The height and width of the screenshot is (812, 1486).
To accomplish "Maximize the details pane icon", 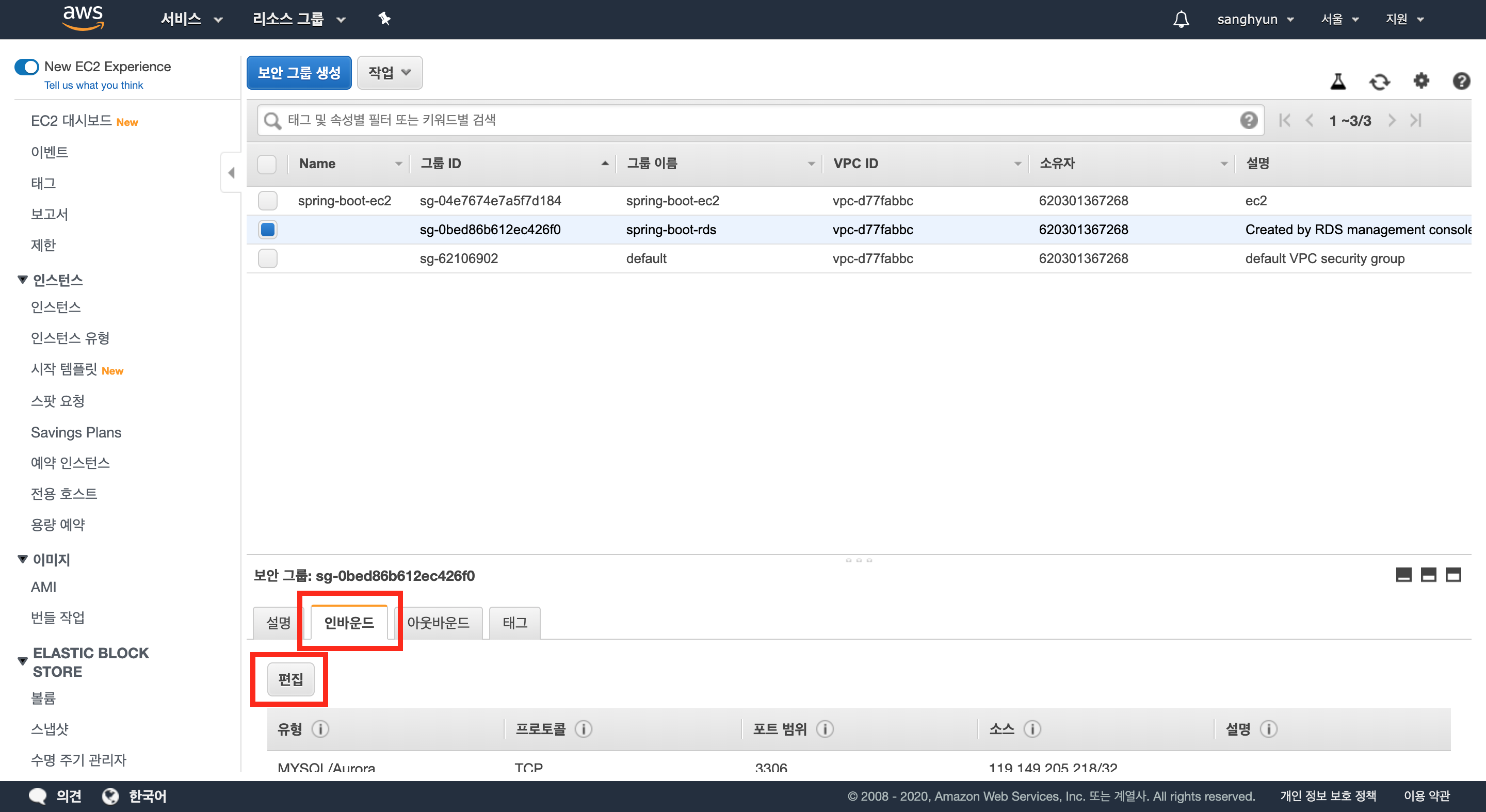I will pyautogui.click(x=1452, y=574).
